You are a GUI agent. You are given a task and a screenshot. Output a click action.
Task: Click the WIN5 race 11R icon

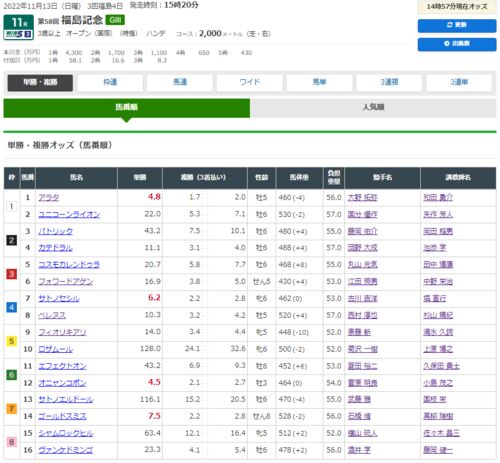(19, 27)
